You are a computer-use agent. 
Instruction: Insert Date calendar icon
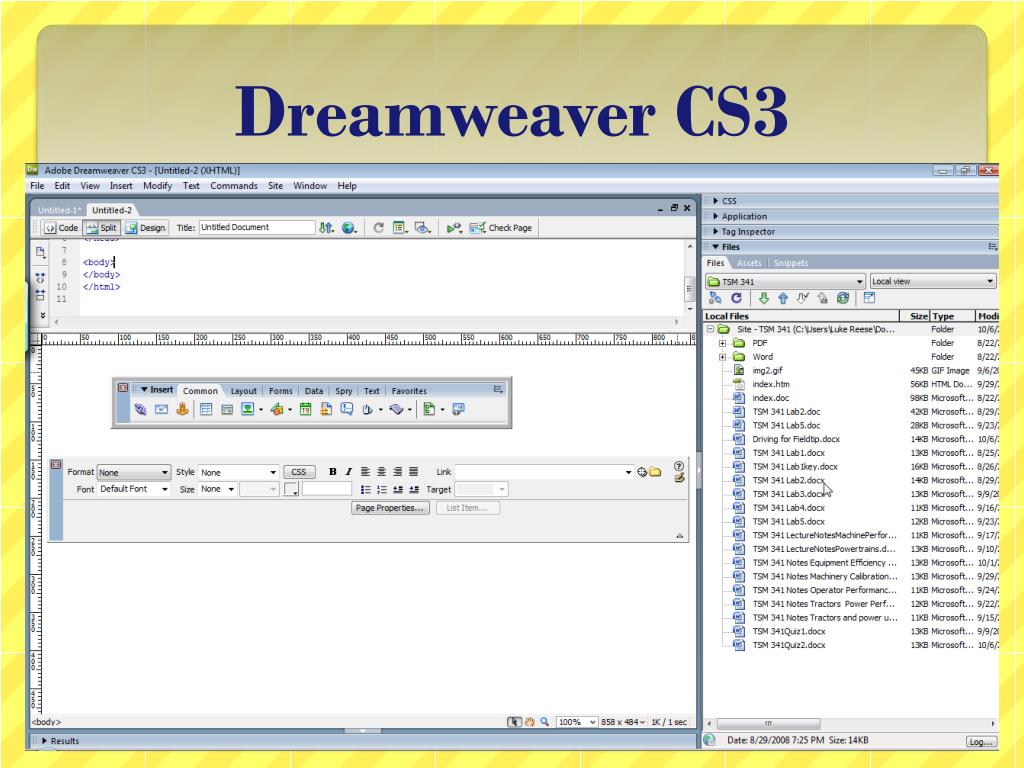[305, 409]
